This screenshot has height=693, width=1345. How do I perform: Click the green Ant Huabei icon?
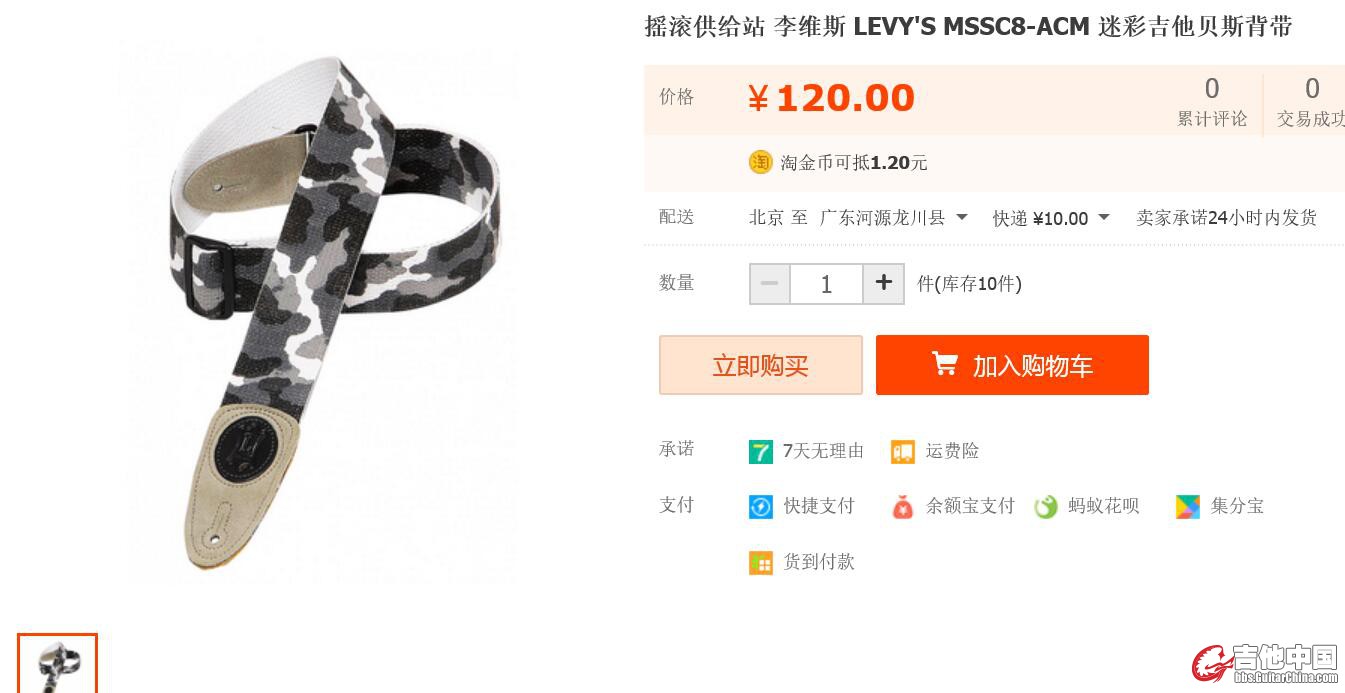(1045, 507)
